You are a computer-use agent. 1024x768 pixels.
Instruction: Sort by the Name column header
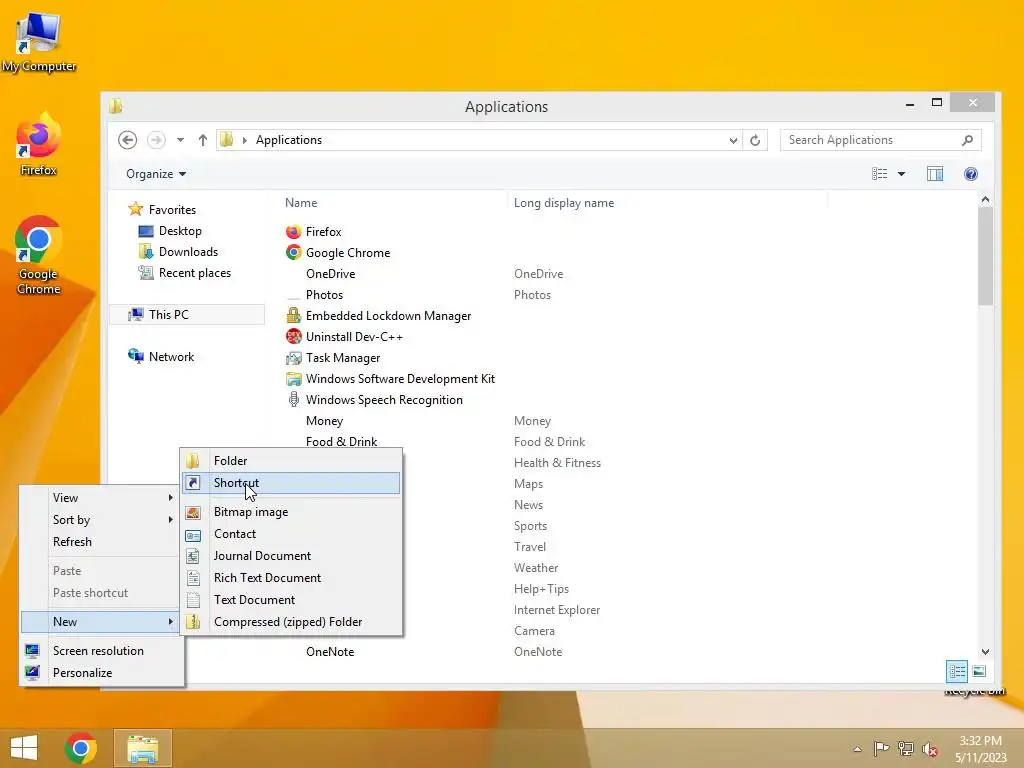301,203
